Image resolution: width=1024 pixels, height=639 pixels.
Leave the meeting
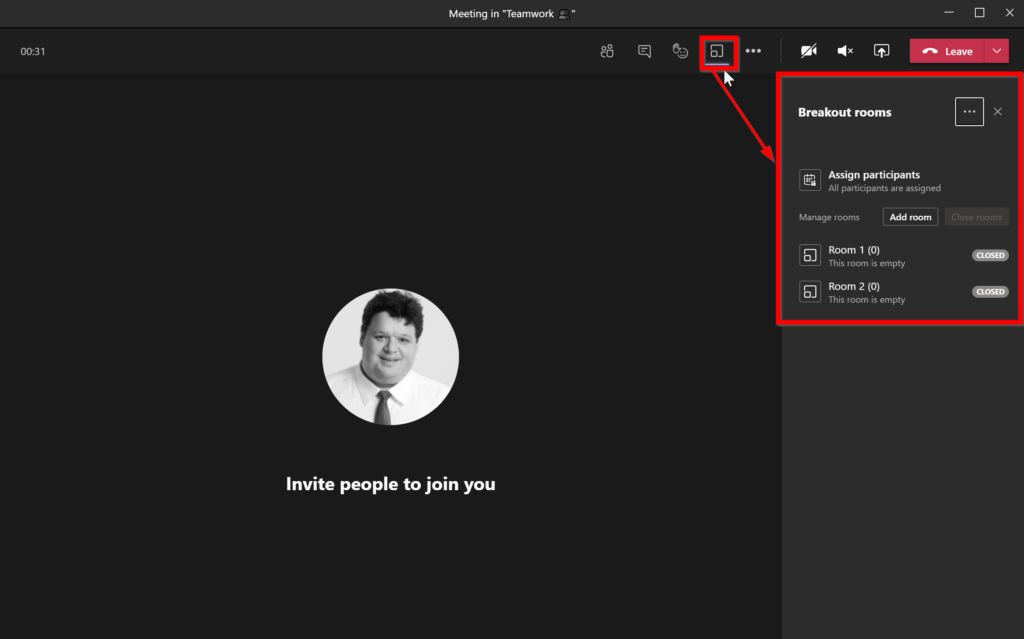[x=947, y=51]
